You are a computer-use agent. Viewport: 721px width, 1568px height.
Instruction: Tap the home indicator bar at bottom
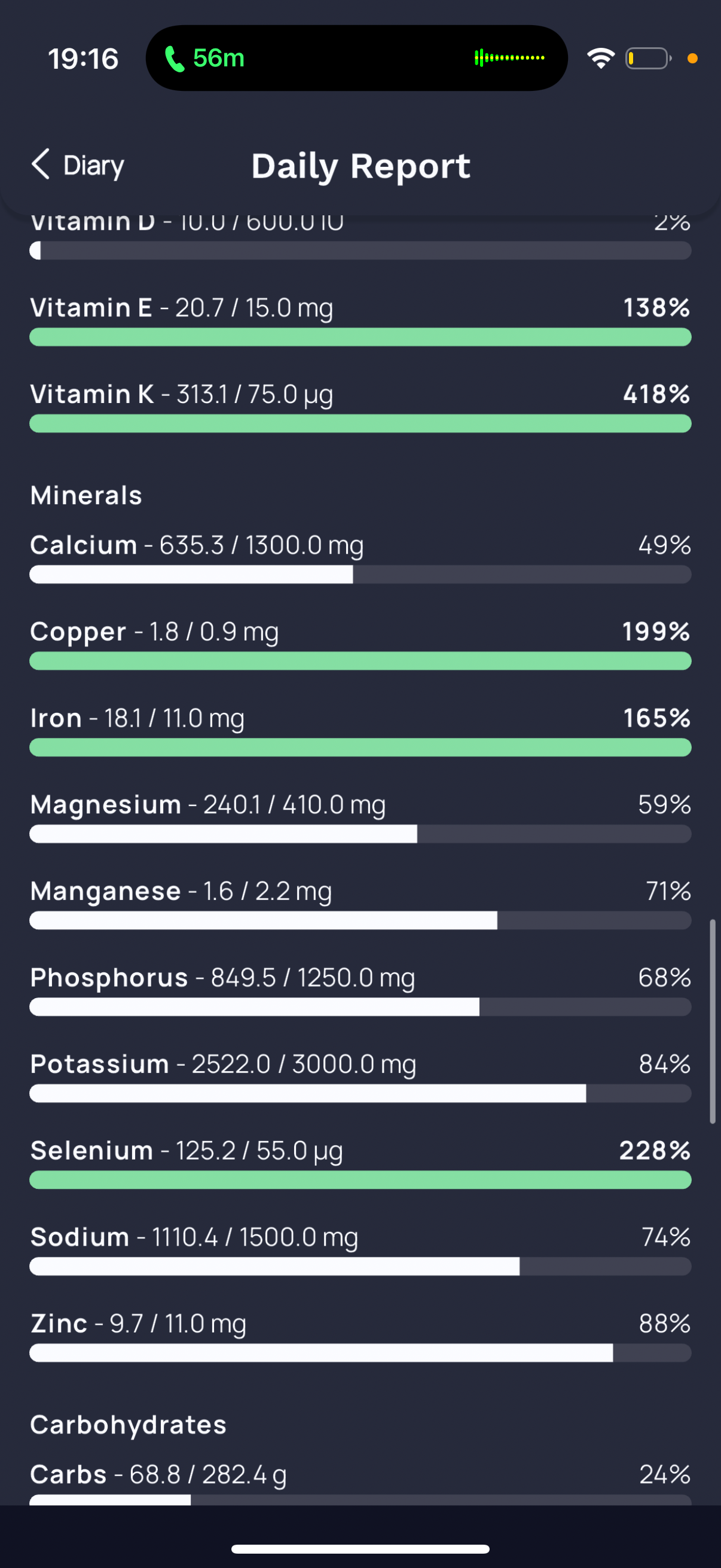click(360, 1548)
